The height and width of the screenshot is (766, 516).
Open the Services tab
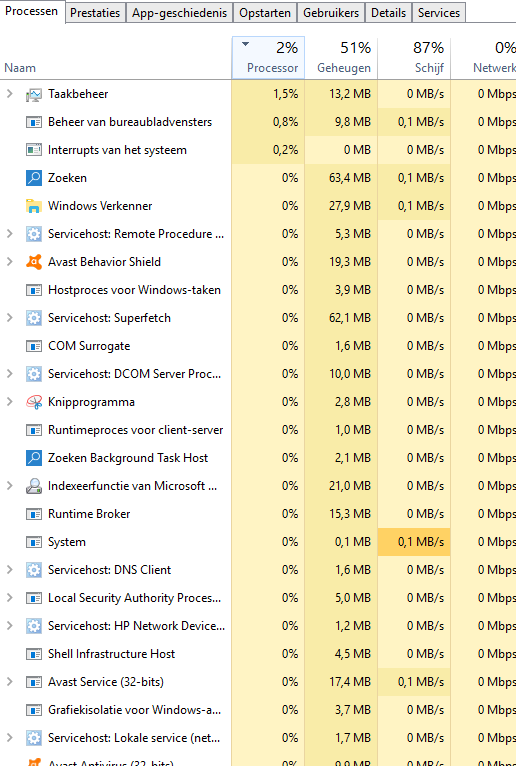(439, 13)
